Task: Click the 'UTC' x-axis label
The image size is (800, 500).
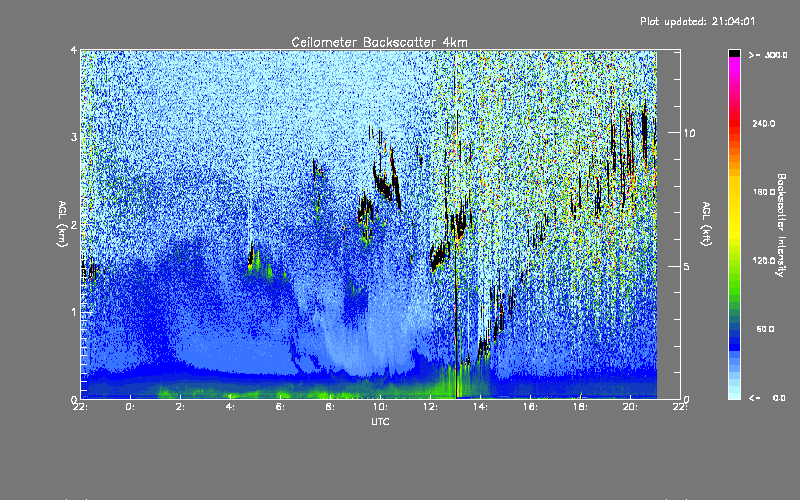Action: 380,422
